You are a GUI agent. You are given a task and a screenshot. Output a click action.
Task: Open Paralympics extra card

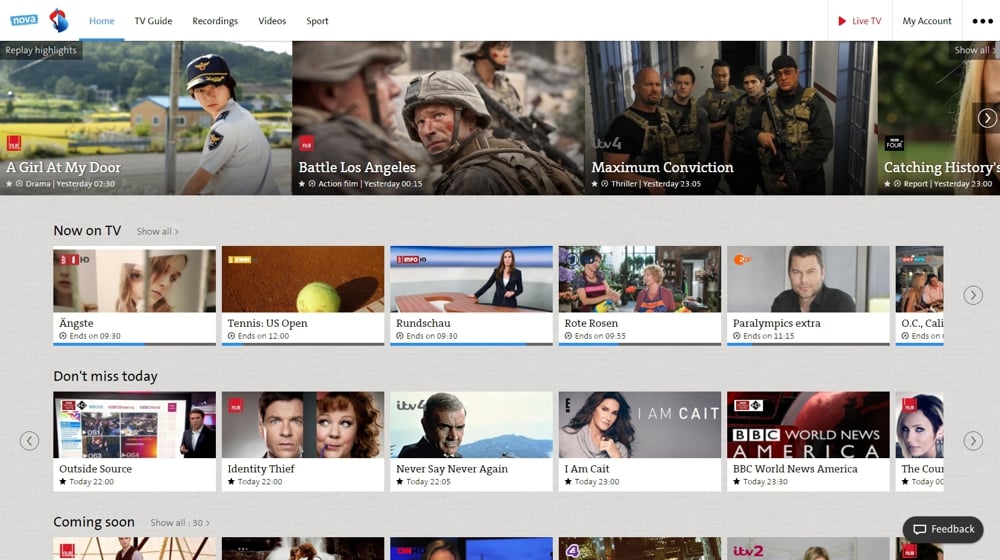pyautogui.click(x=808, y=296)
